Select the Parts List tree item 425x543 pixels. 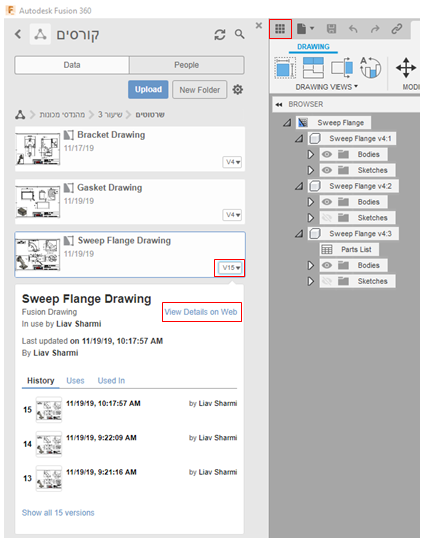tap(349, 249)
